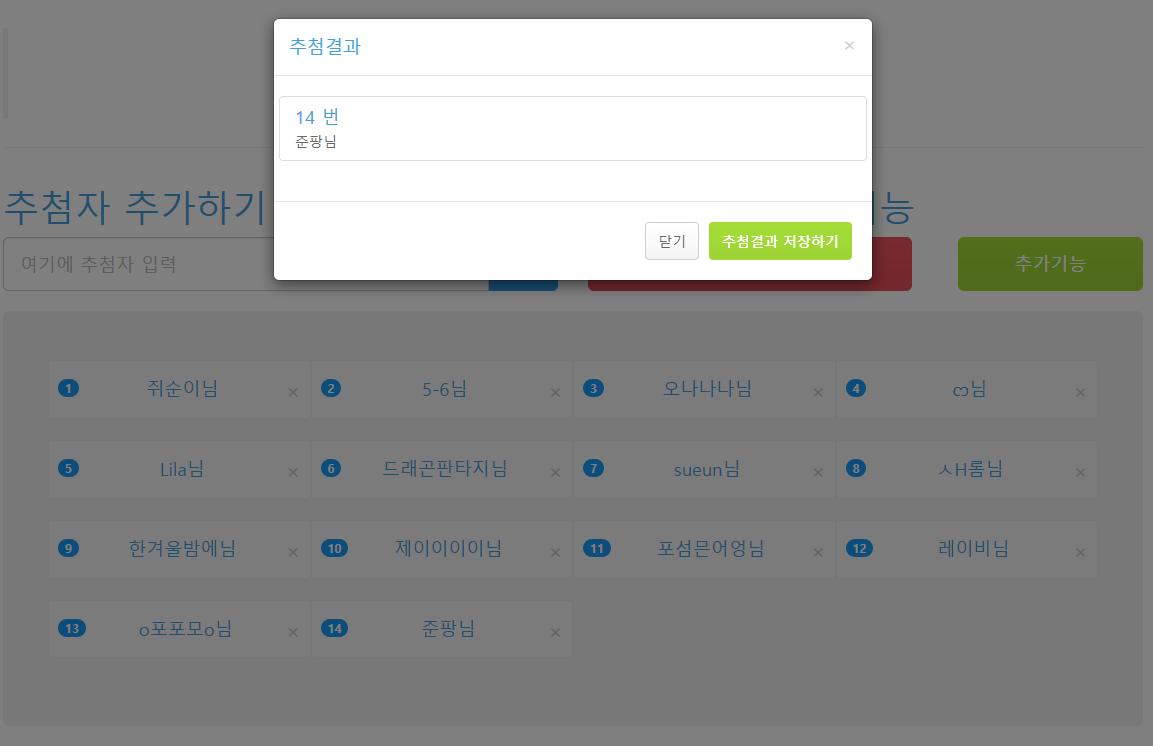Delete sueun님 entry via X icon
Viewport: 1153px width, 746px height.
pos(818,473)
